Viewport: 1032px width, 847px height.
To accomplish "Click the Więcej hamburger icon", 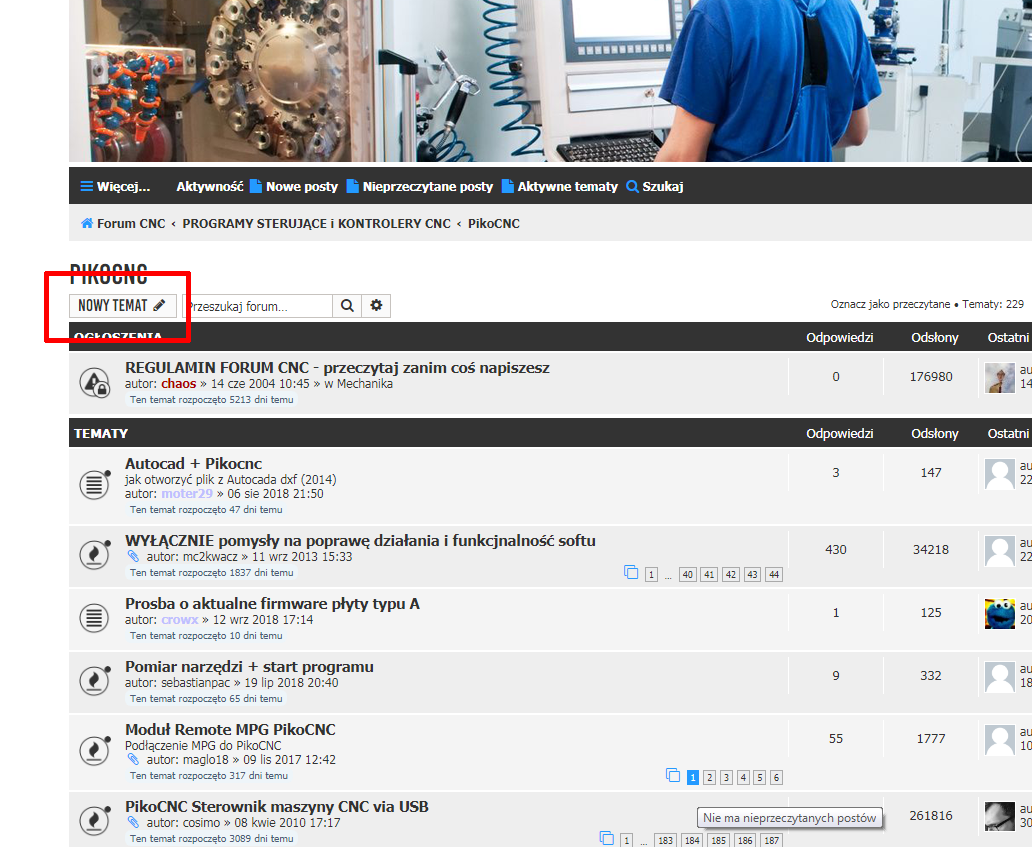I will pos(86,186).
